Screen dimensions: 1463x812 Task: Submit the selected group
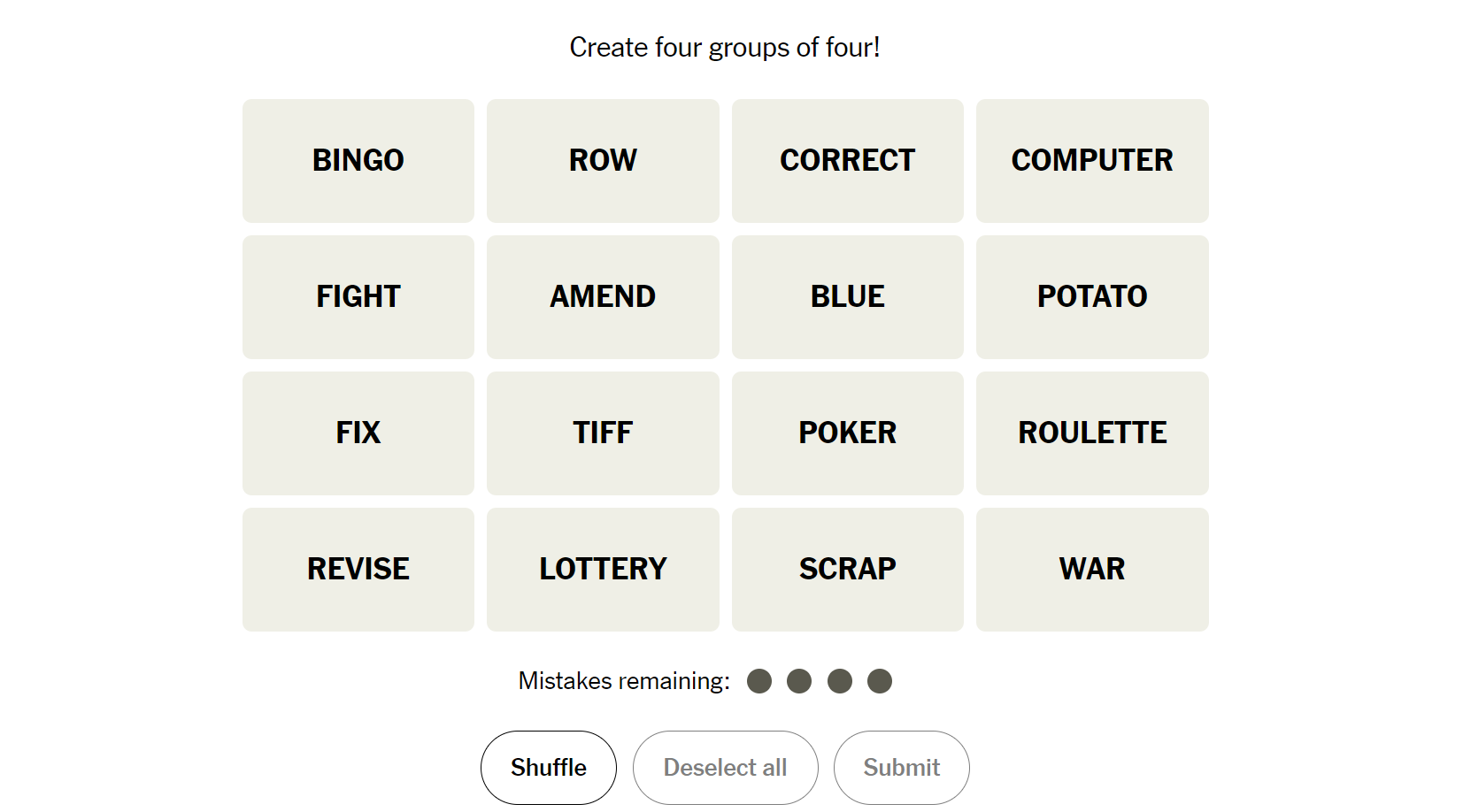click(902, 768)
